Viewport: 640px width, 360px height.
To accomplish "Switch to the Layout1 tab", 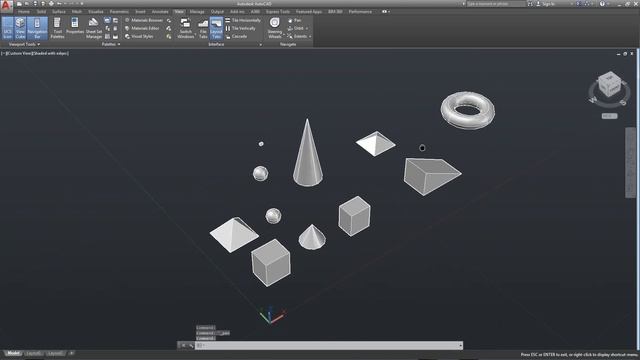I will tap(33, 353).
